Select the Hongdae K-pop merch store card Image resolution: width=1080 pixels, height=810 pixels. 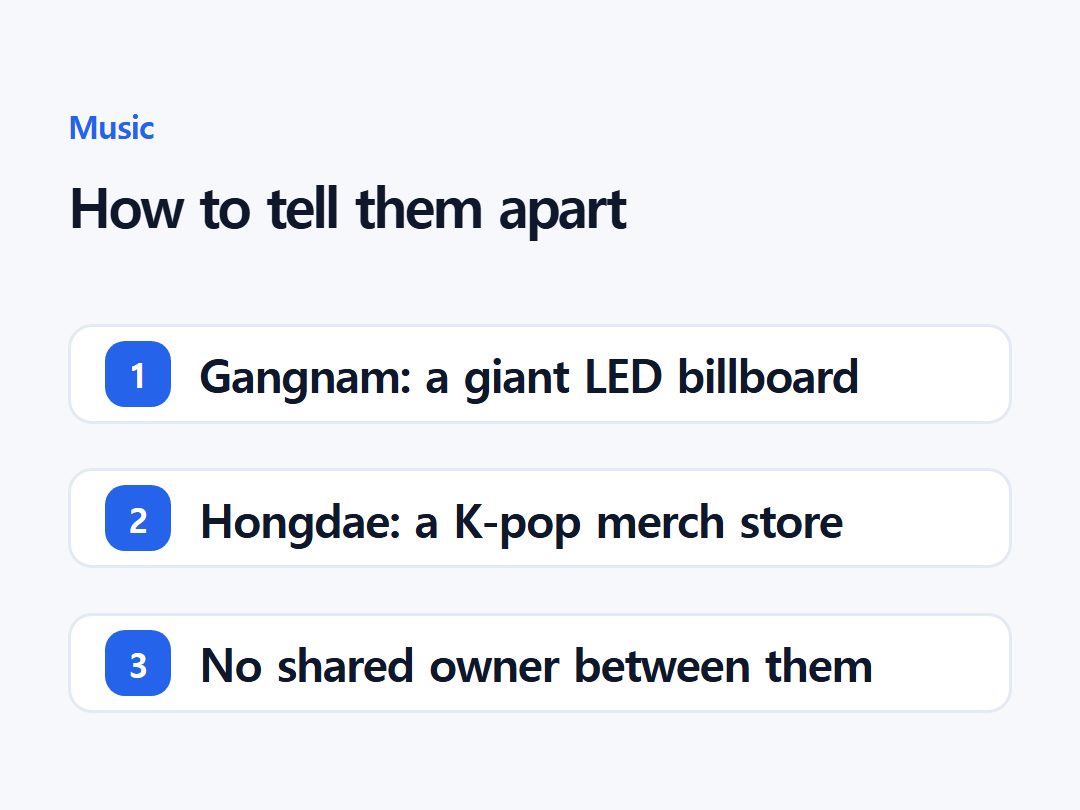click(540, 518)
